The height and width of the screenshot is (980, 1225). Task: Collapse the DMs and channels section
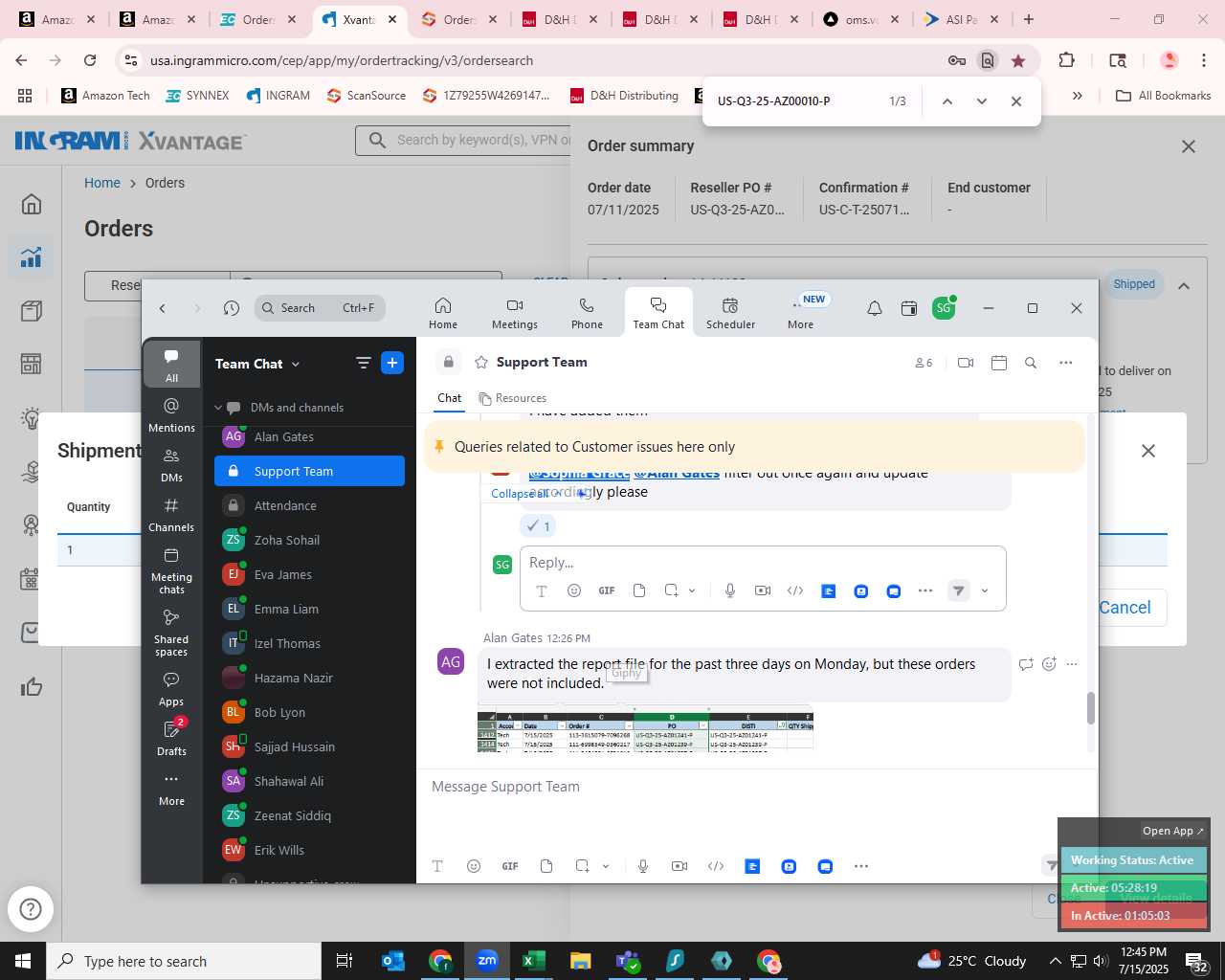coord(218,408)
